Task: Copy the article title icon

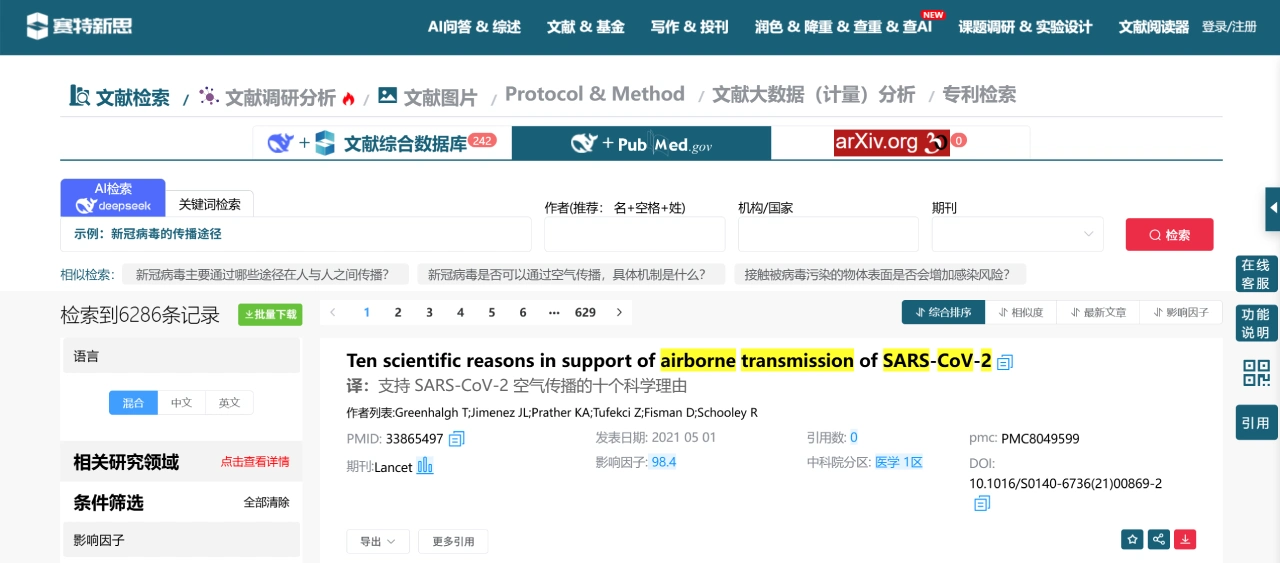Action: pos(1005,362)
